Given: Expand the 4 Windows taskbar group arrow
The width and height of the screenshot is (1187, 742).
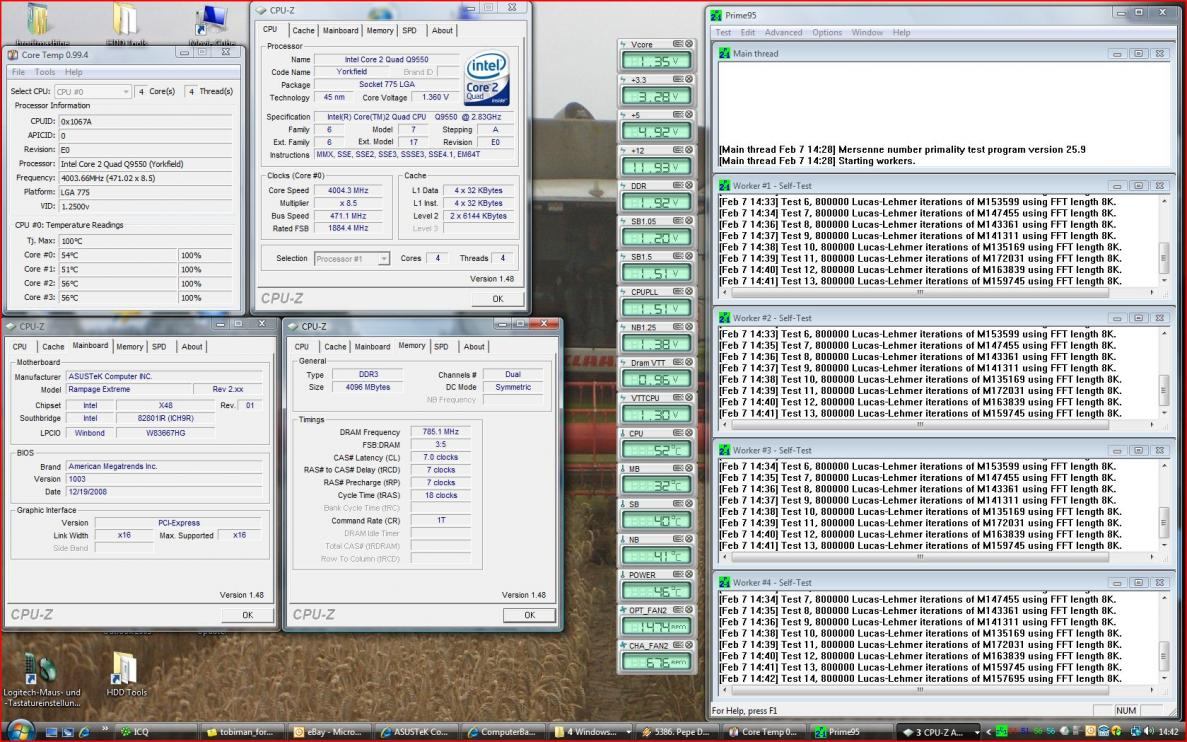Looking at the screenshot, I should 628,732.
